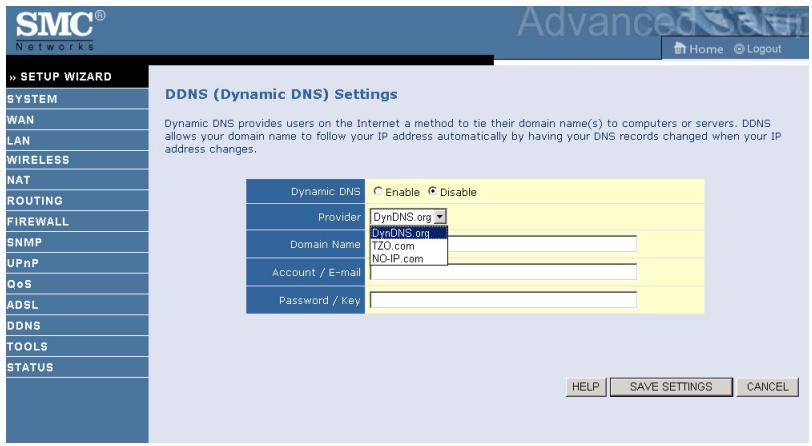The image size is (812, 446).
Task: Open the ADSL menu section
Action: 77,305
